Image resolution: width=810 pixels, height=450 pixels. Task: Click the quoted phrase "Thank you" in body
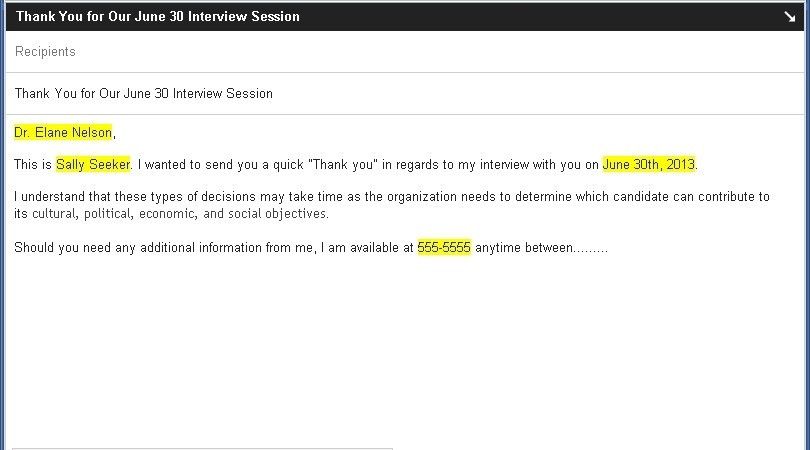tap(343, 165)
